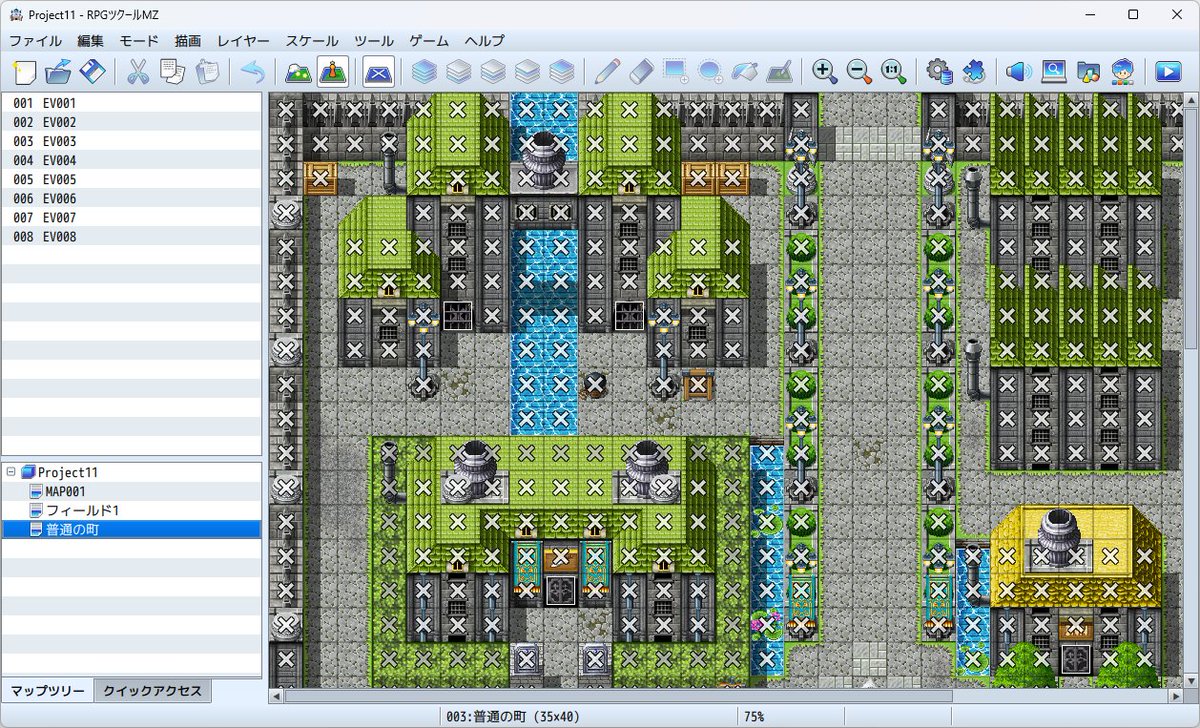Select event 006 EV006 in list
The image size is (1200, 728).
131,199
